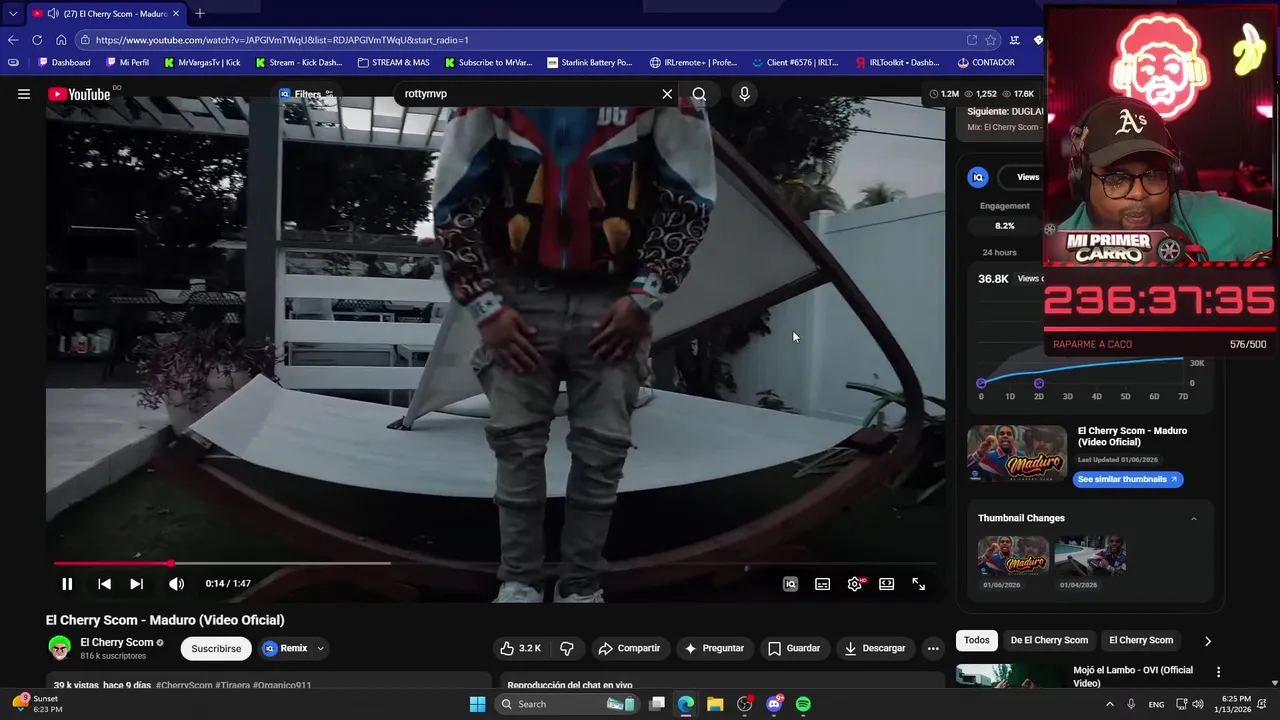Bookmark this page with the star
The image size is (1280, 720).
(991, 40)
